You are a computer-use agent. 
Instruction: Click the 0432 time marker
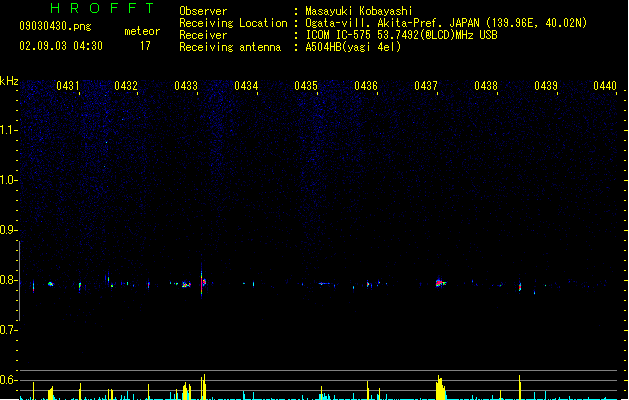click(126, 86)
